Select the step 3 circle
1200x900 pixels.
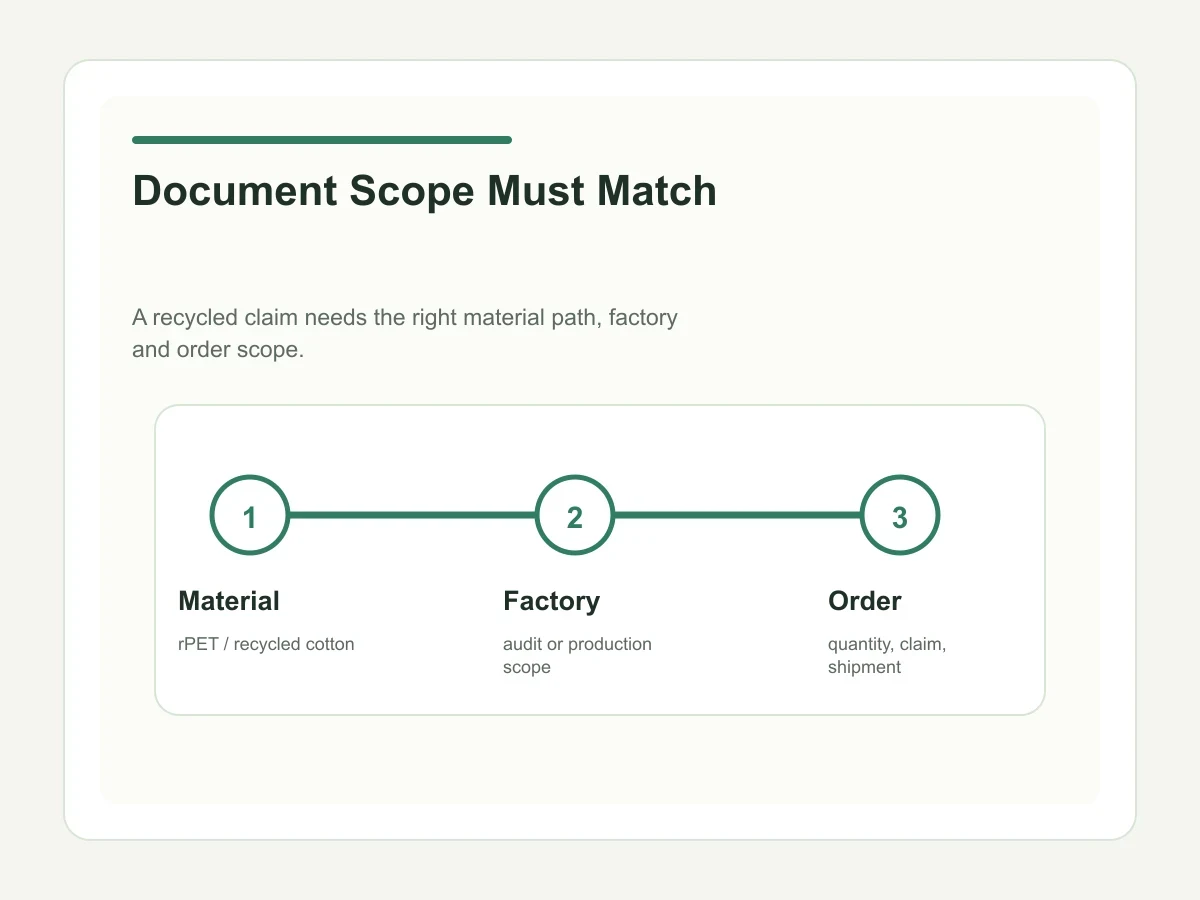(x=900, y=515)
